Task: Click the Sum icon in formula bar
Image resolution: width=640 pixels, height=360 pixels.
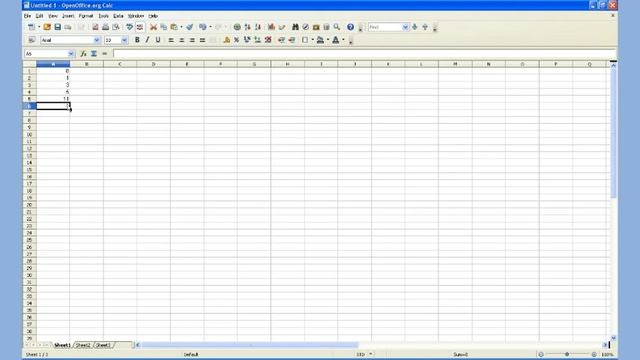Action: tap(94, 53)
